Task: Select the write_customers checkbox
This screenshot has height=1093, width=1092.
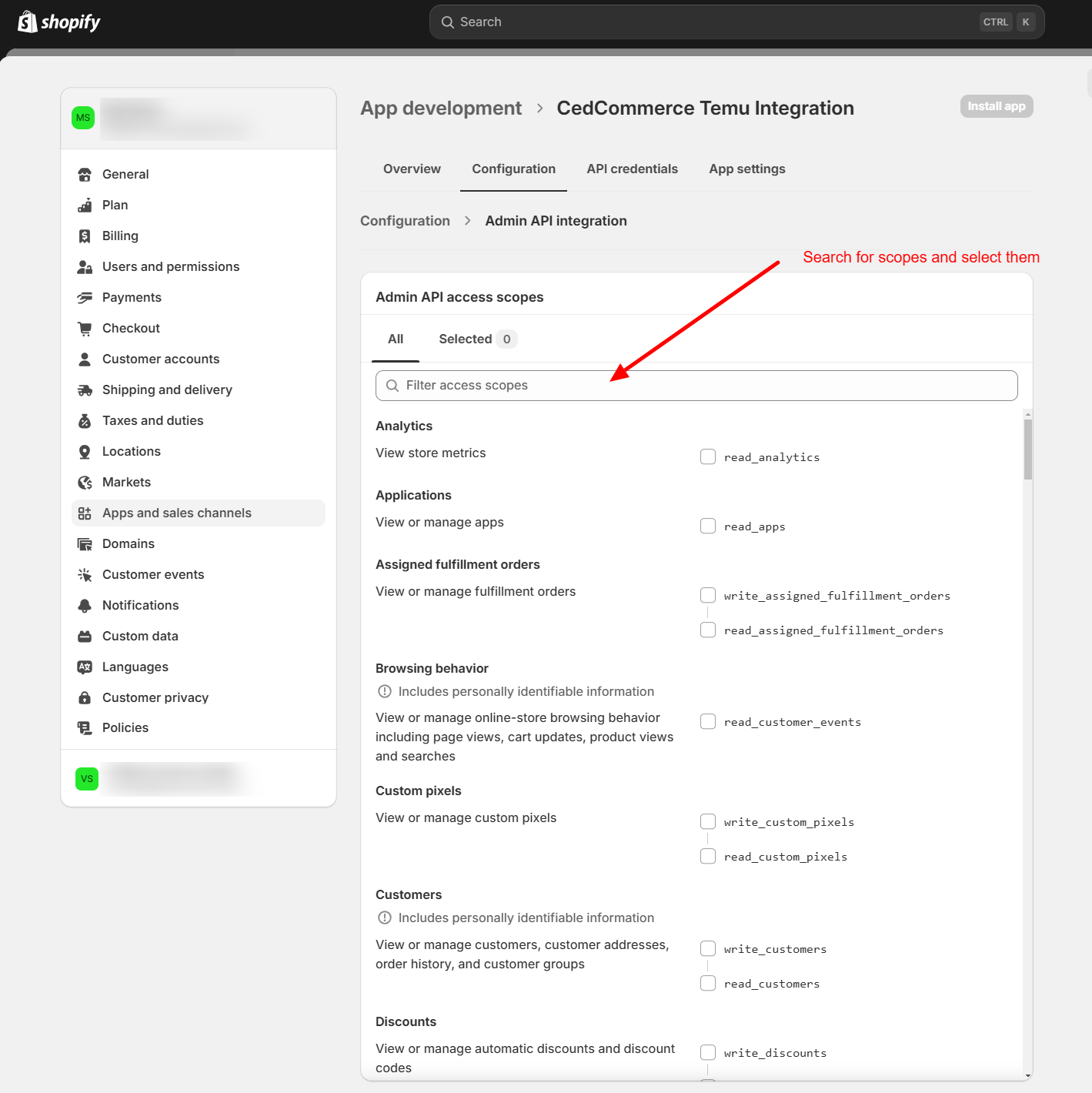Action: (x=708, y=949)
